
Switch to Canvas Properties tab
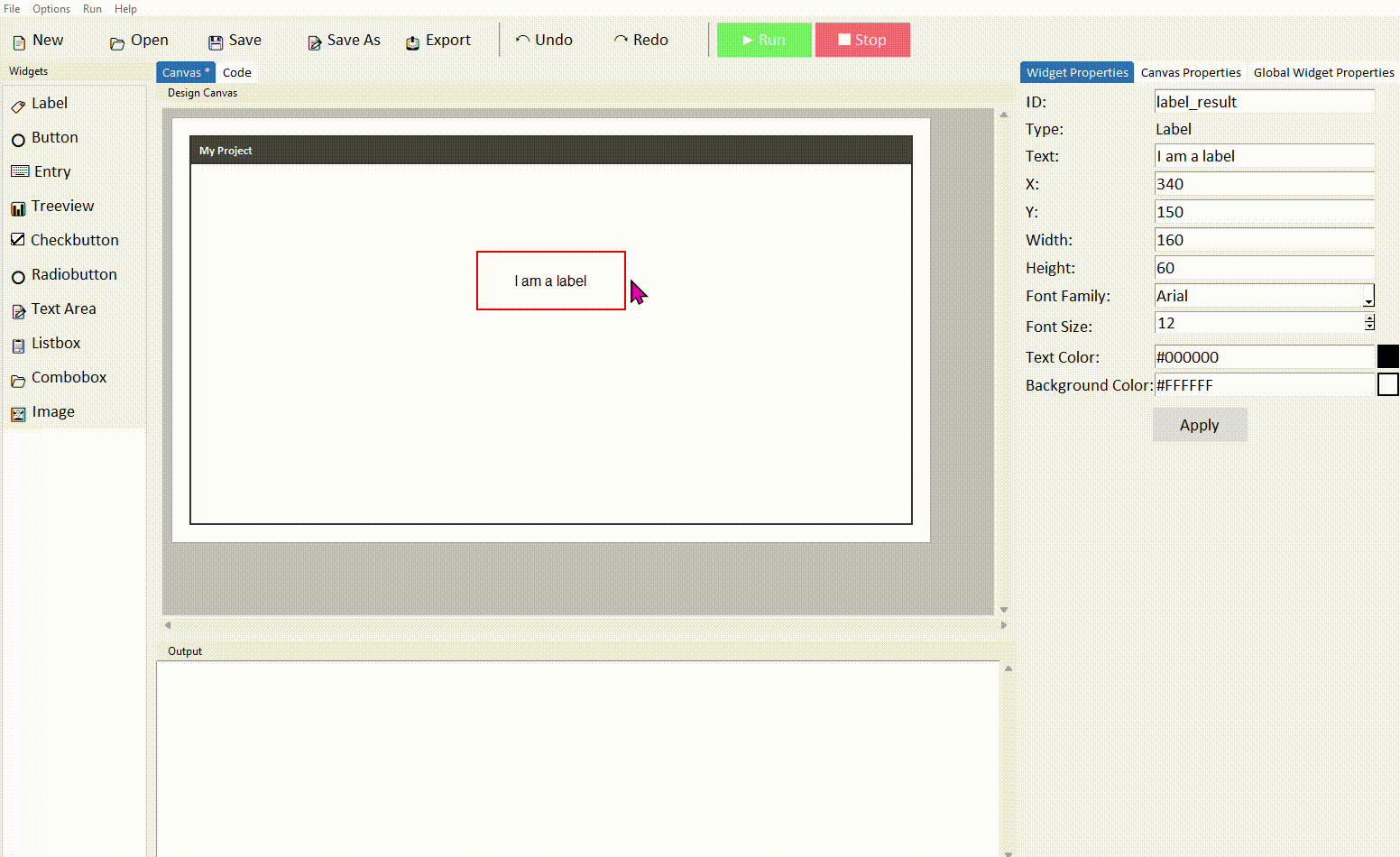tap(1191, 72)
